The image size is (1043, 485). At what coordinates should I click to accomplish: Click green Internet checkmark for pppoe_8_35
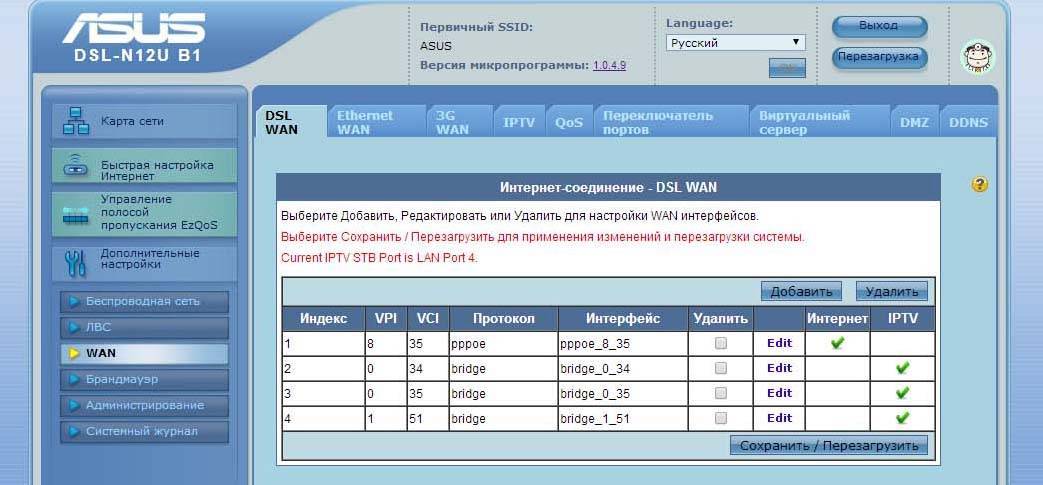click(837, 343)
